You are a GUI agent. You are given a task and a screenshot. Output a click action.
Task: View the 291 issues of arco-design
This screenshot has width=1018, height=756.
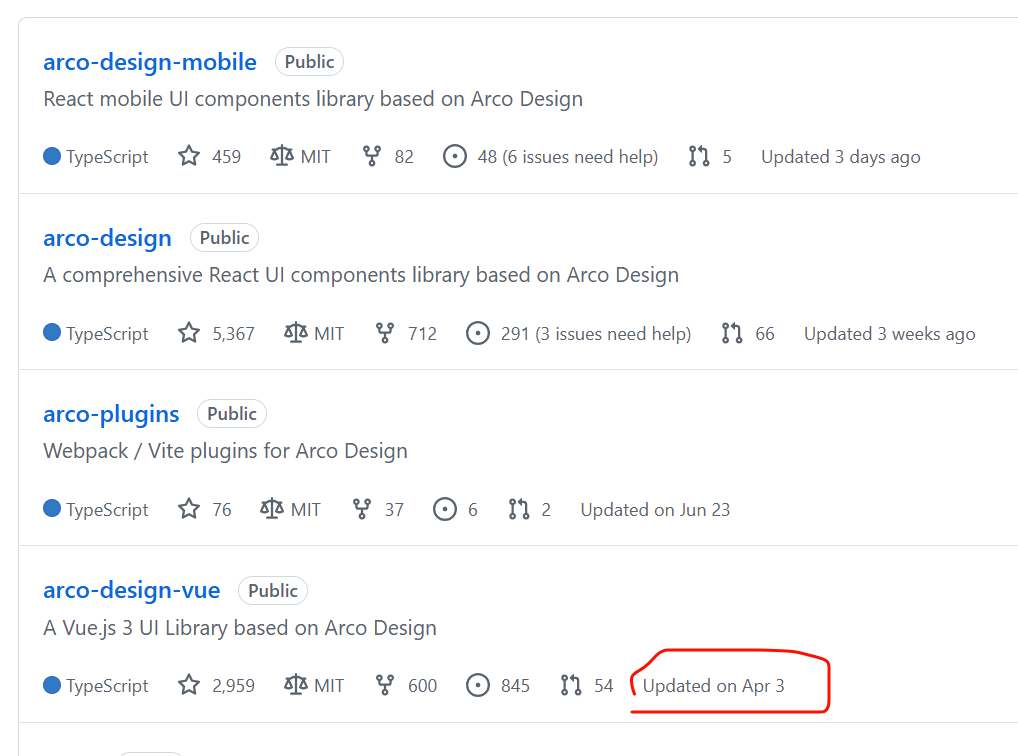[595, 334]
